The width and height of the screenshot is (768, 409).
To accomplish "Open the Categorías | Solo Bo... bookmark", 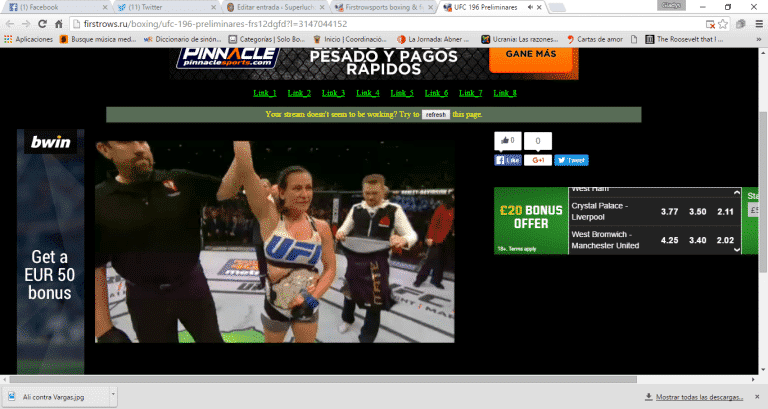I will click(x=267, y=39).
